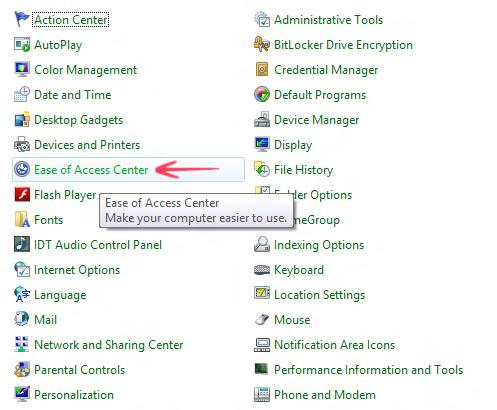This screenshot has height=410, width=497.
Task: Click the Device Manager icon
Action: (262, 119)
